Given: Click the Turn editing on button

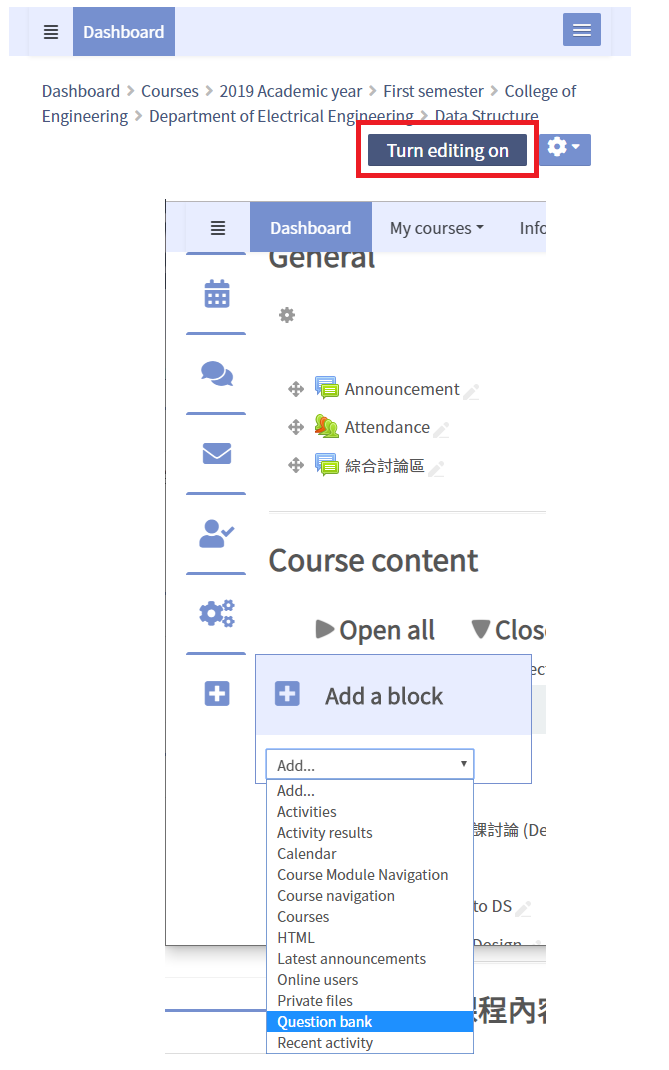Looking at the screenshot, I should [x=447, y=151].
